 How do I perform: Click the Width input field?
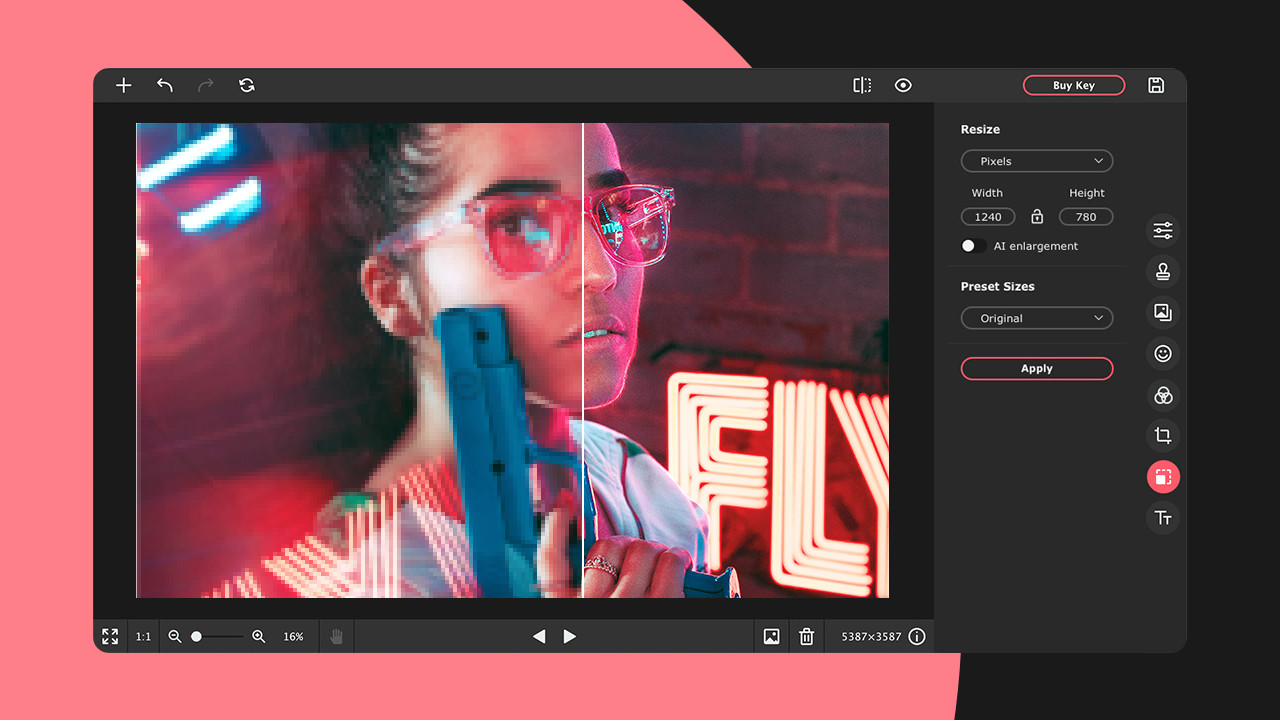click(x=988, y=217)
